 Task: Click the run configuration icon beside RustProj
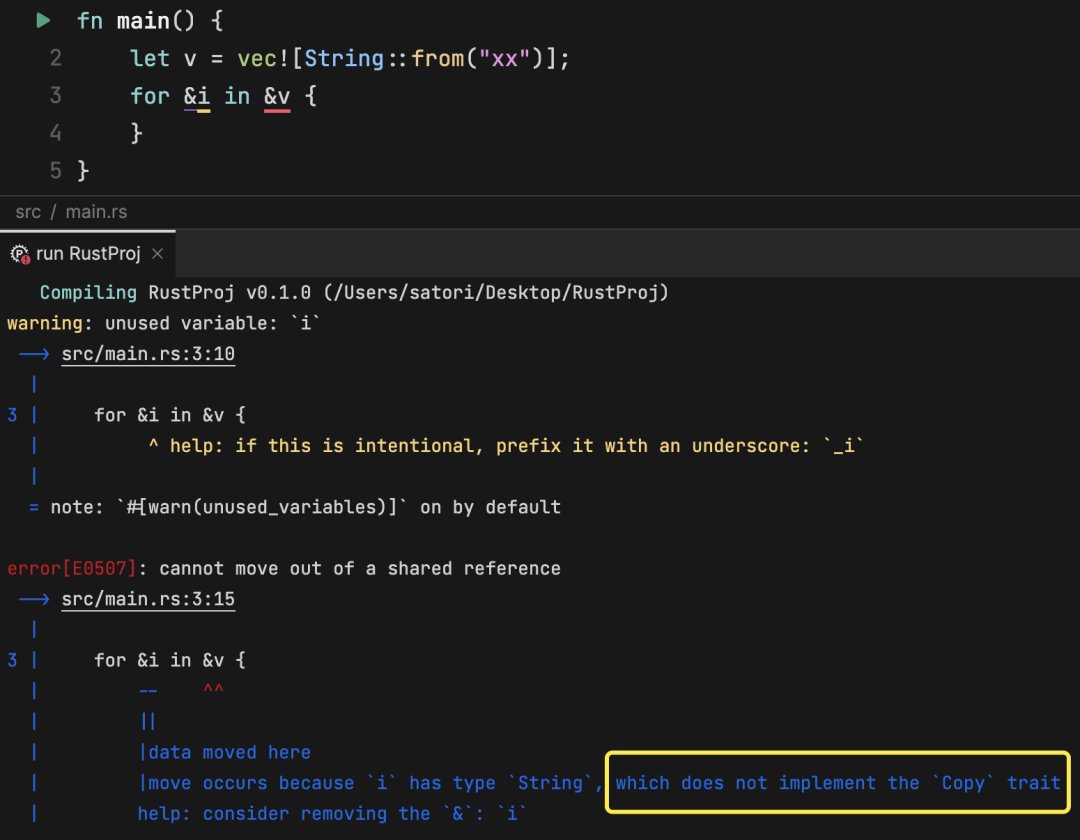tap(20, 254)
